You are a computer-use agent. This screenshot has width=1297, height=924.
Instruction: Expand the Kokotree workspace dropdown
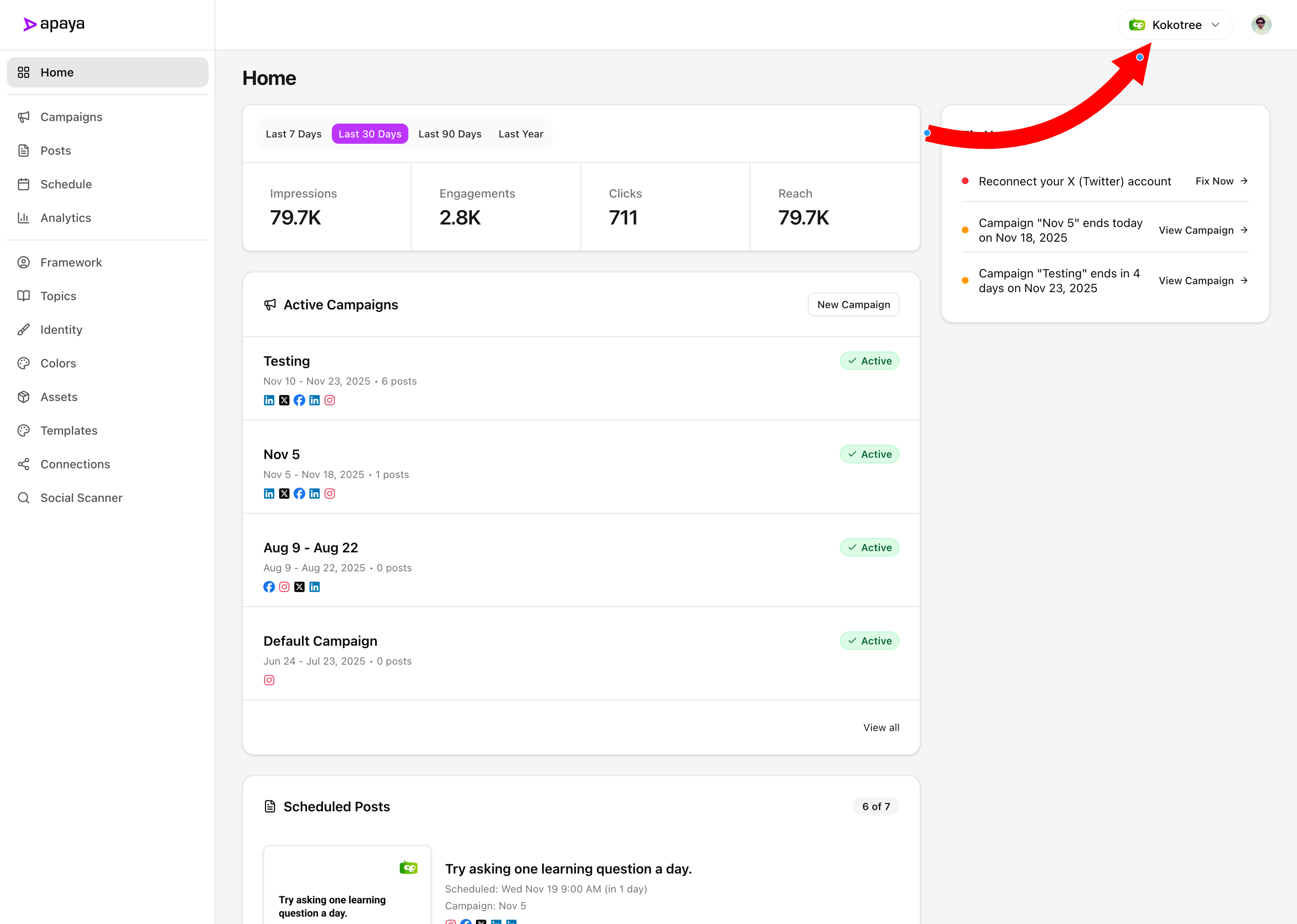[x=1175, y=25]
